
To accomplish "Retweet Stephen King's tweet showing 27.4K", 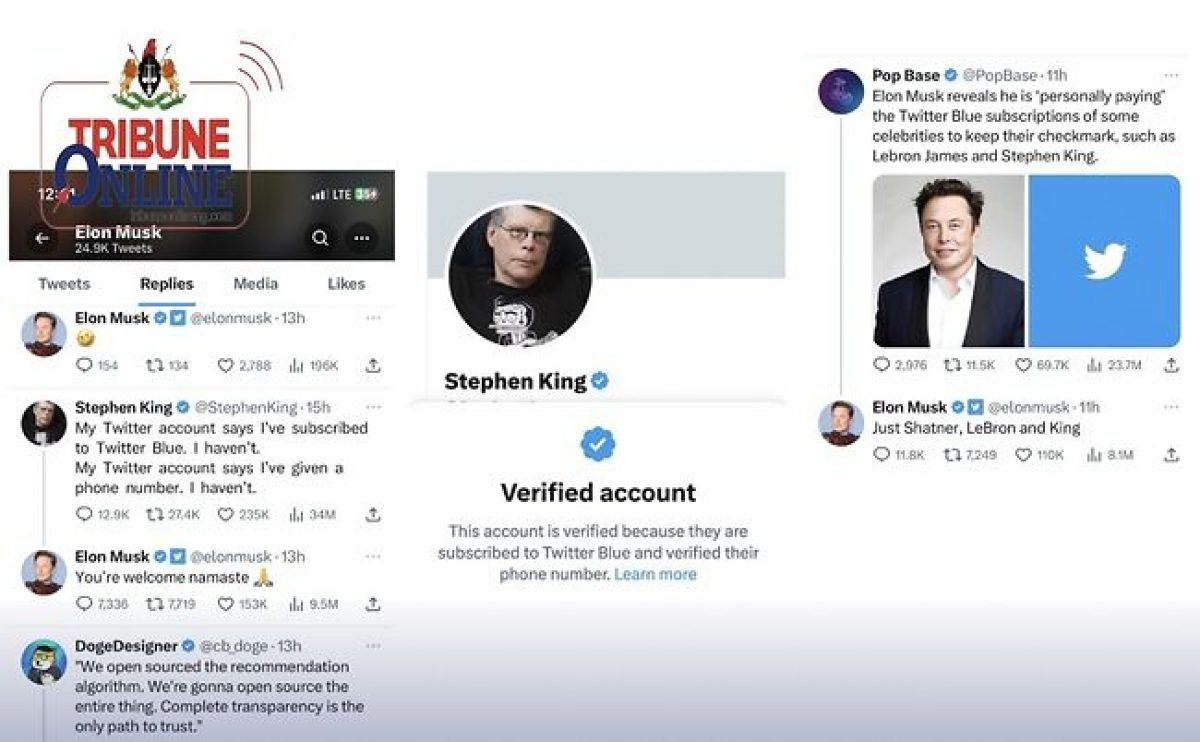I will coord(173,514).
